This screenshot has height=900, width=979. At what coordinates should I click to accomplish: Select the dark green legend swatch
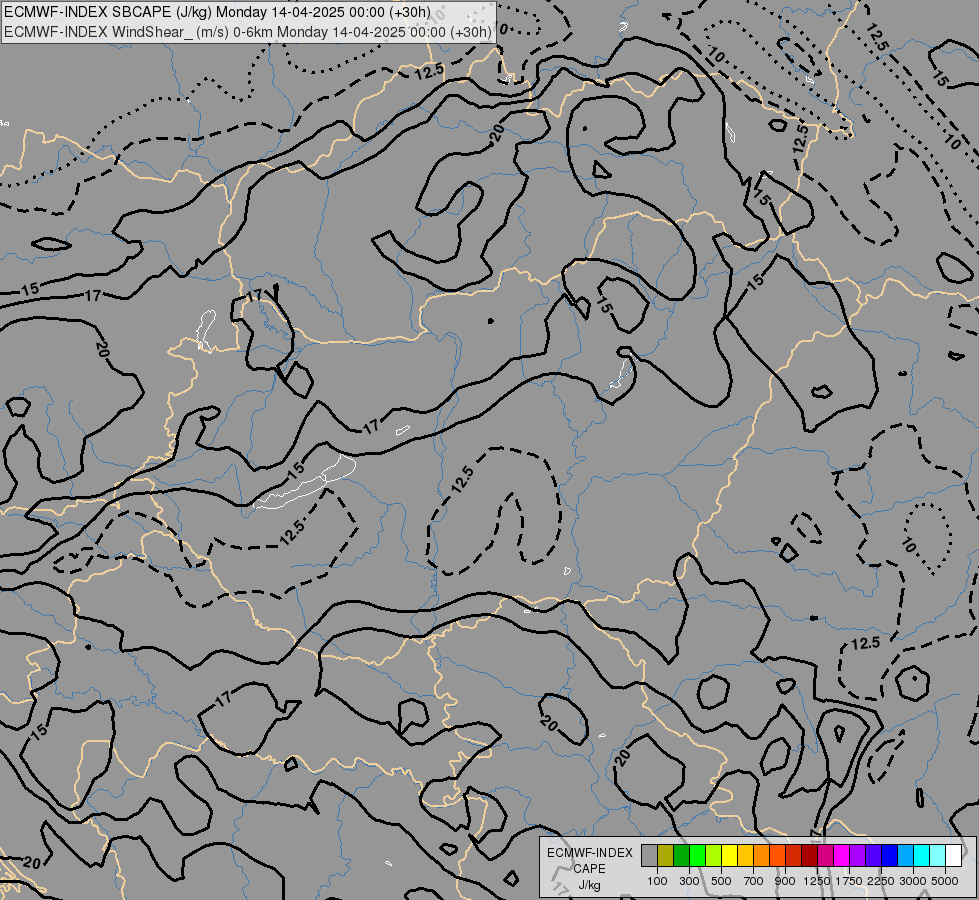coord(681,855)
